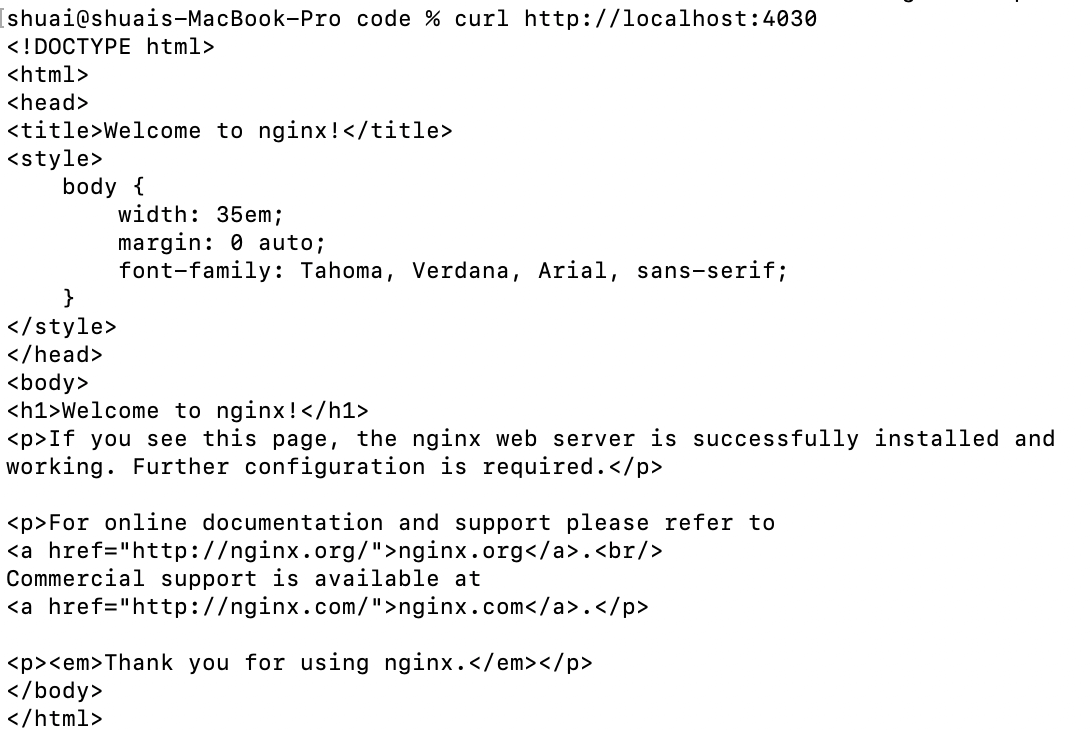The height and width of the screenshot is (730, 1092).
Task: Click the title text Welcome to nginx!
Action: 223,131
